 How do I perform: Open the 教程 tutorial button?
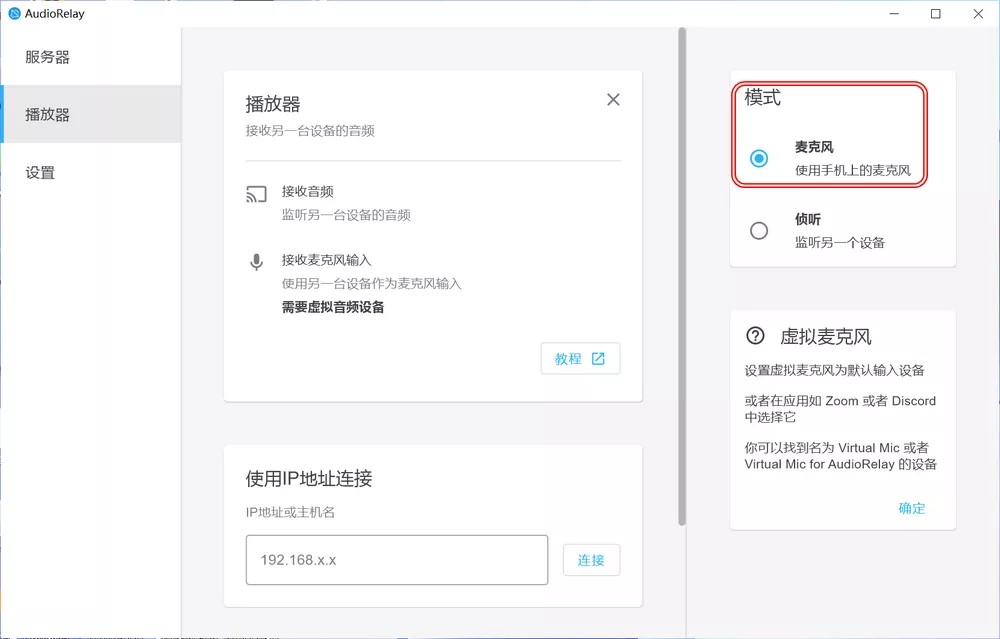(x=580, y=358)
